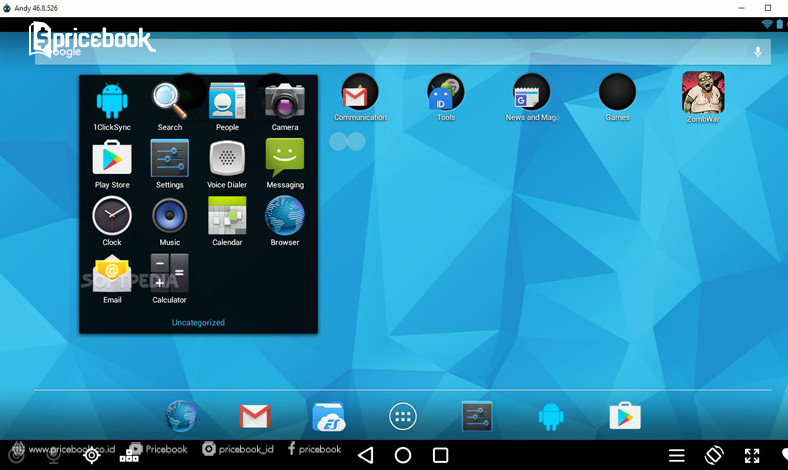Toggle Andy fullscreen mode
Viewport: 788px width, 470px height.
tap(752, 456)
